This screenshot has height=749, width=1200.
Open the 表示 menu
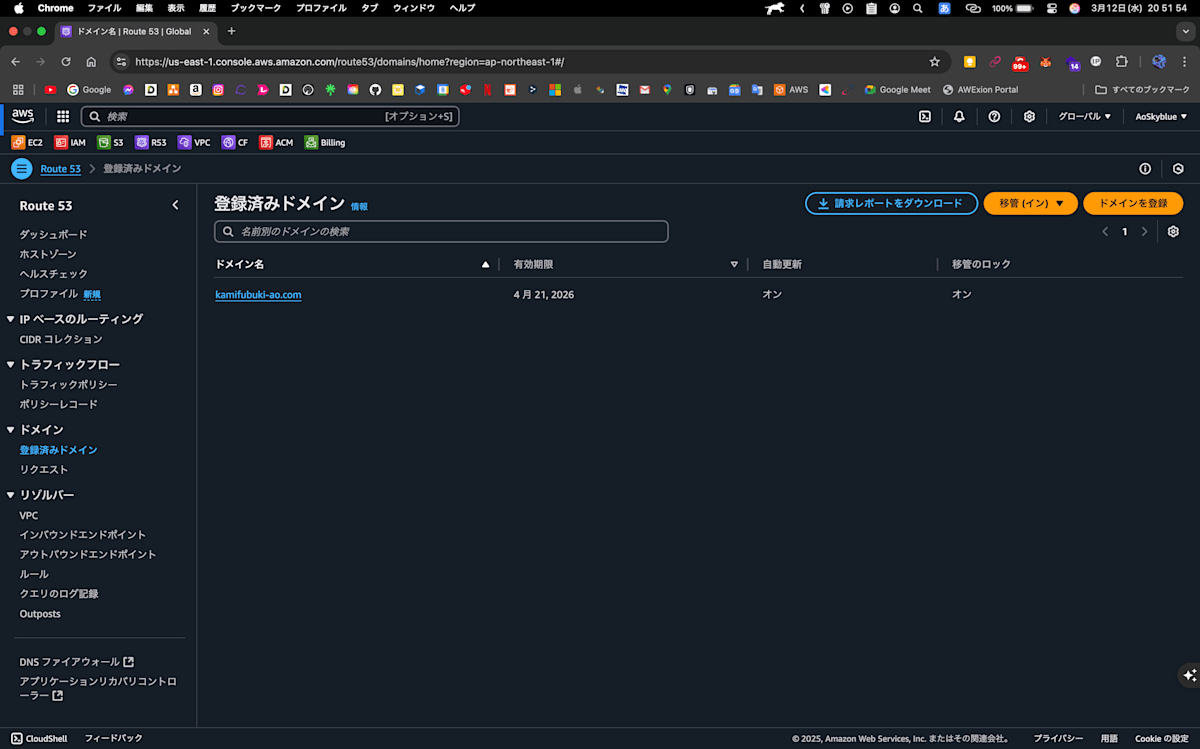click(x=176, y=8)
